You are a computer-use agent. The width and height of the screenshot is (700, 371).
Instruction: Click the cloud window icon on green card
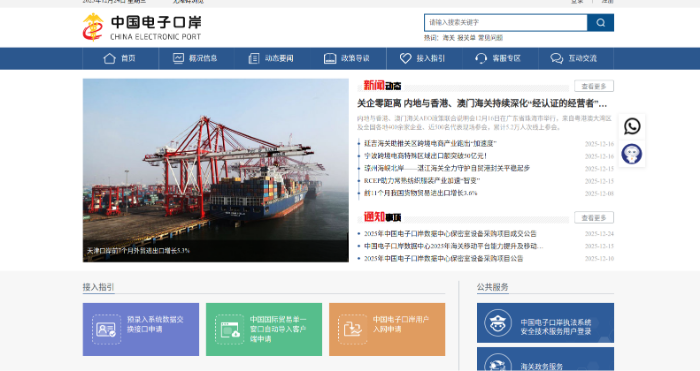[x=229, y=329]
